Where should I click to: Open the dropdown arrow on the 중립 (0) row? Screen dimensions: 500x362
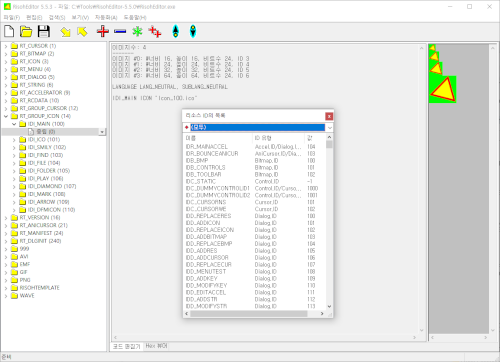102,132
